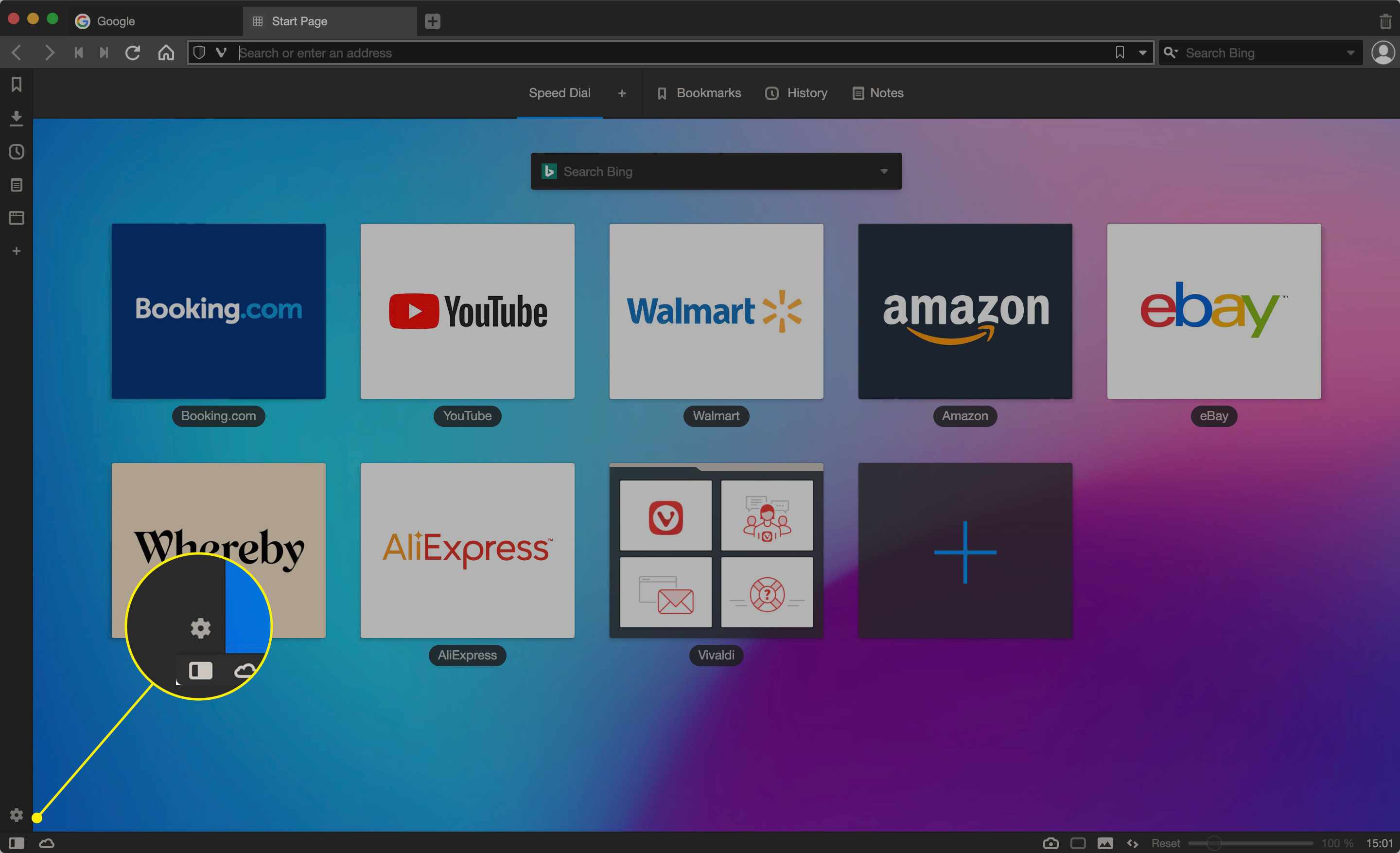Click the Bing logo in start page search
The image size is (1400, 853).
(549, 171)
